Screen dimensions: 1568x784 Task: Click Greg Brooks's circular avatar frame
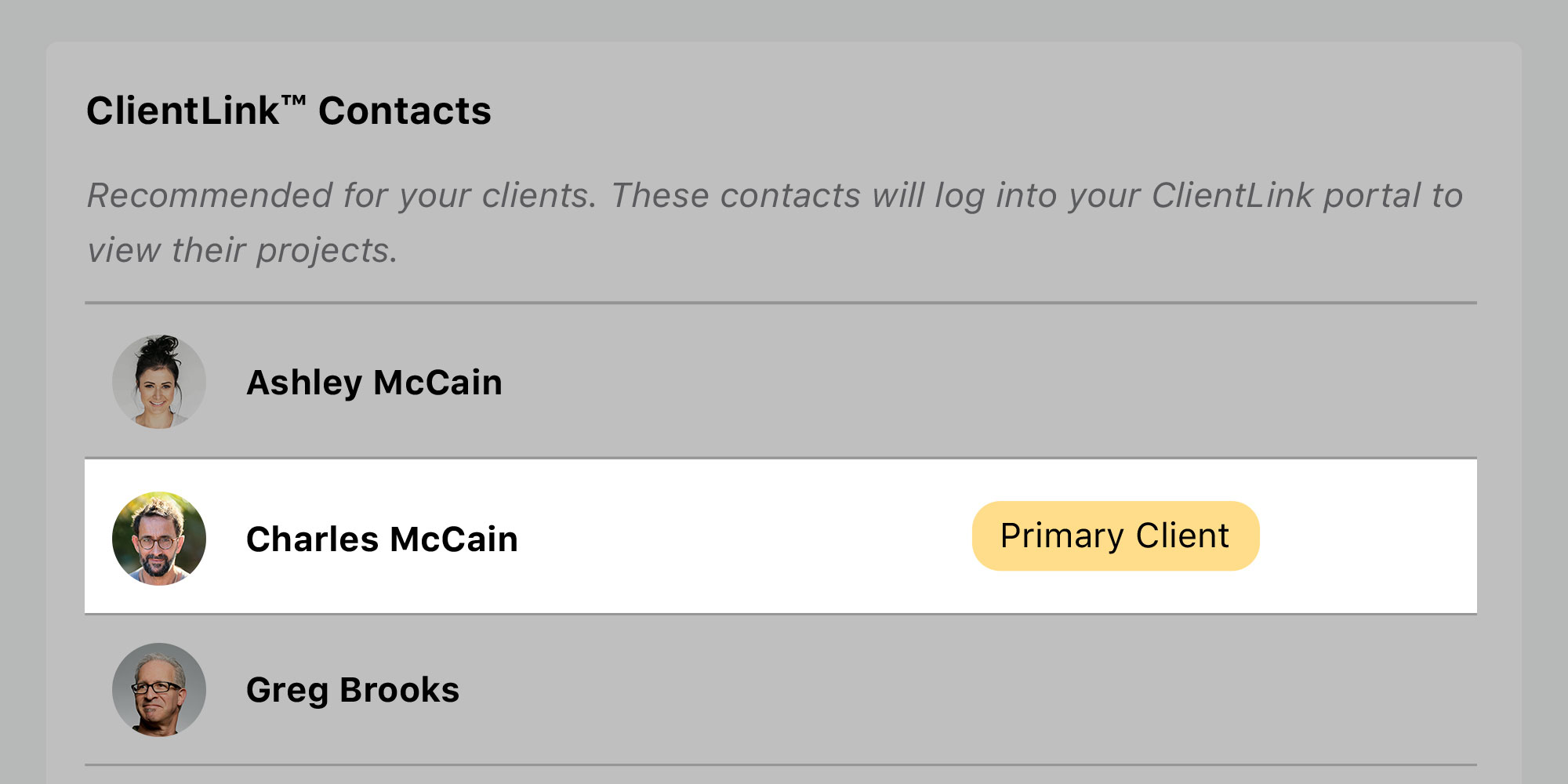point(159,689)
